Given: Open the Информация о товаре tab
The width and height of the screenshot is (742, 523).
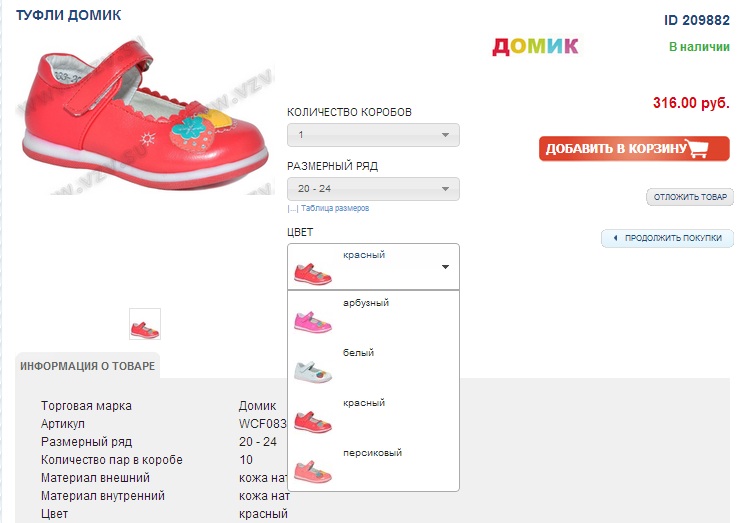Looking at the screenshot, I should point(88,366).
